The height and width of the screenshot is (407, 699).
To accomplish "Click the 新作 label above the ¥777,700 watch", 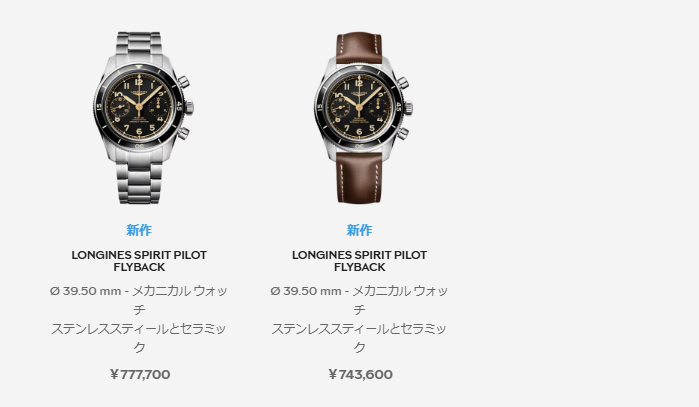I will (139, 230).
